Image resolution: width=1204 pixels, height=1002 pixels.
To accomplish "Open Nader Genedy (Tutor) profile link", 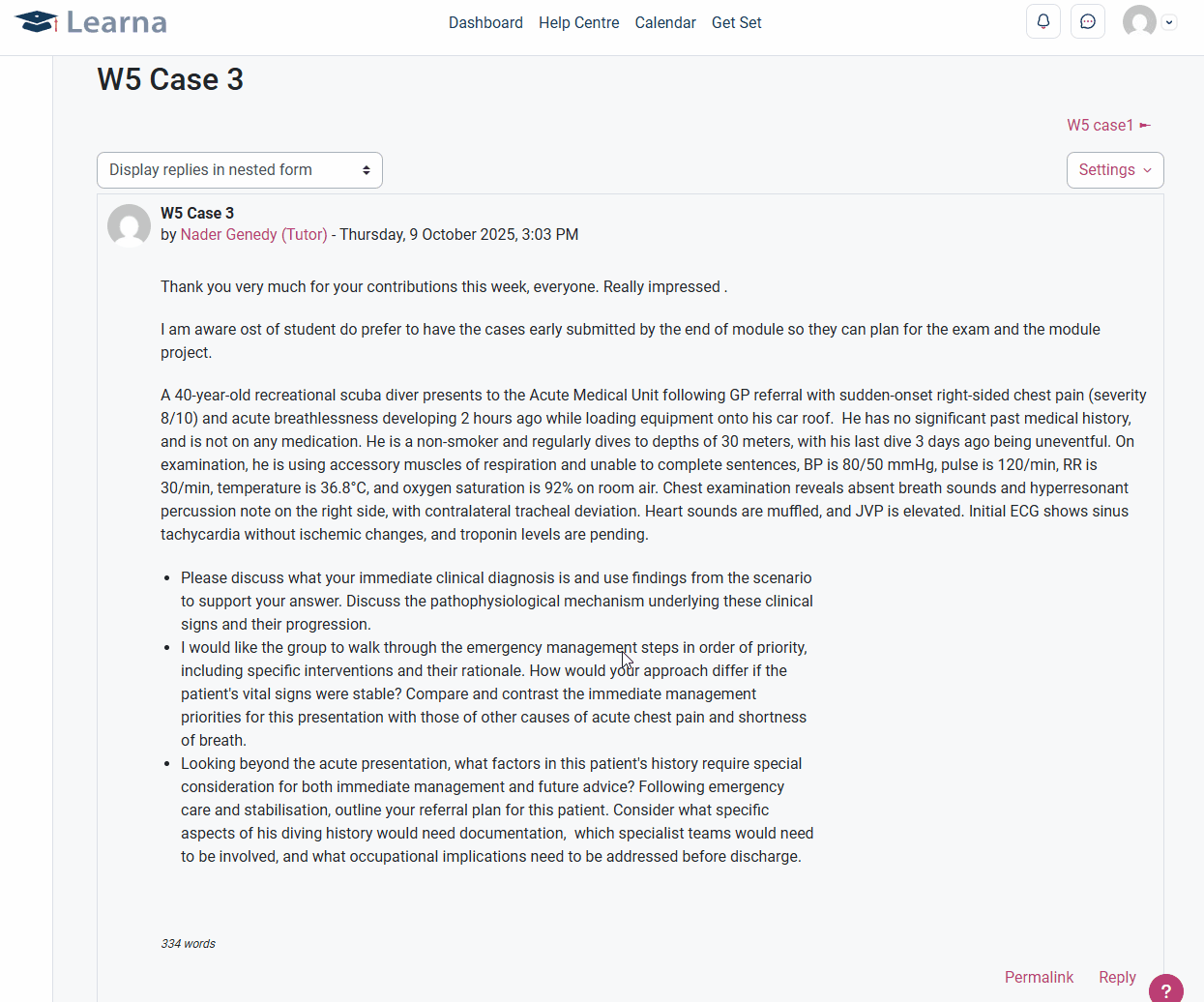I will pos(253,235).
